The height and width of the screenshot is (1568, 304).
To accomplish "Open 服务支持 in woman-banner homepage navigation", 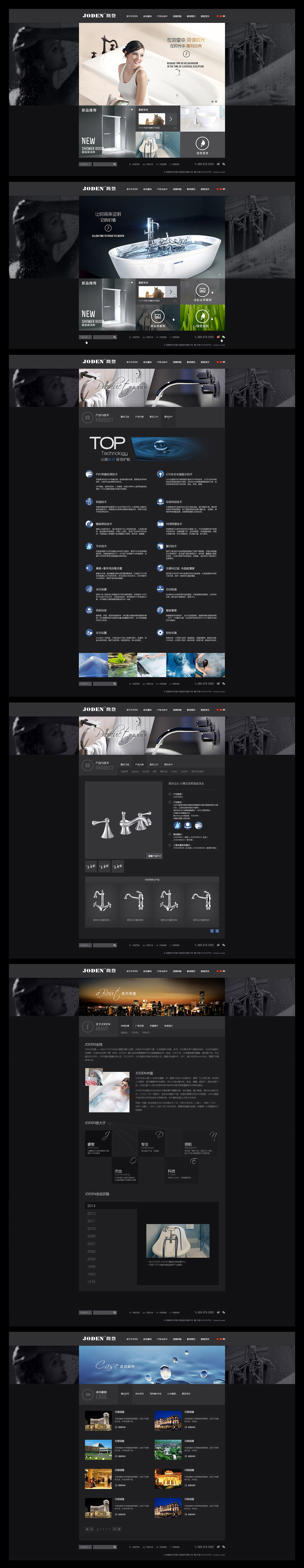I will pos(205,16).
